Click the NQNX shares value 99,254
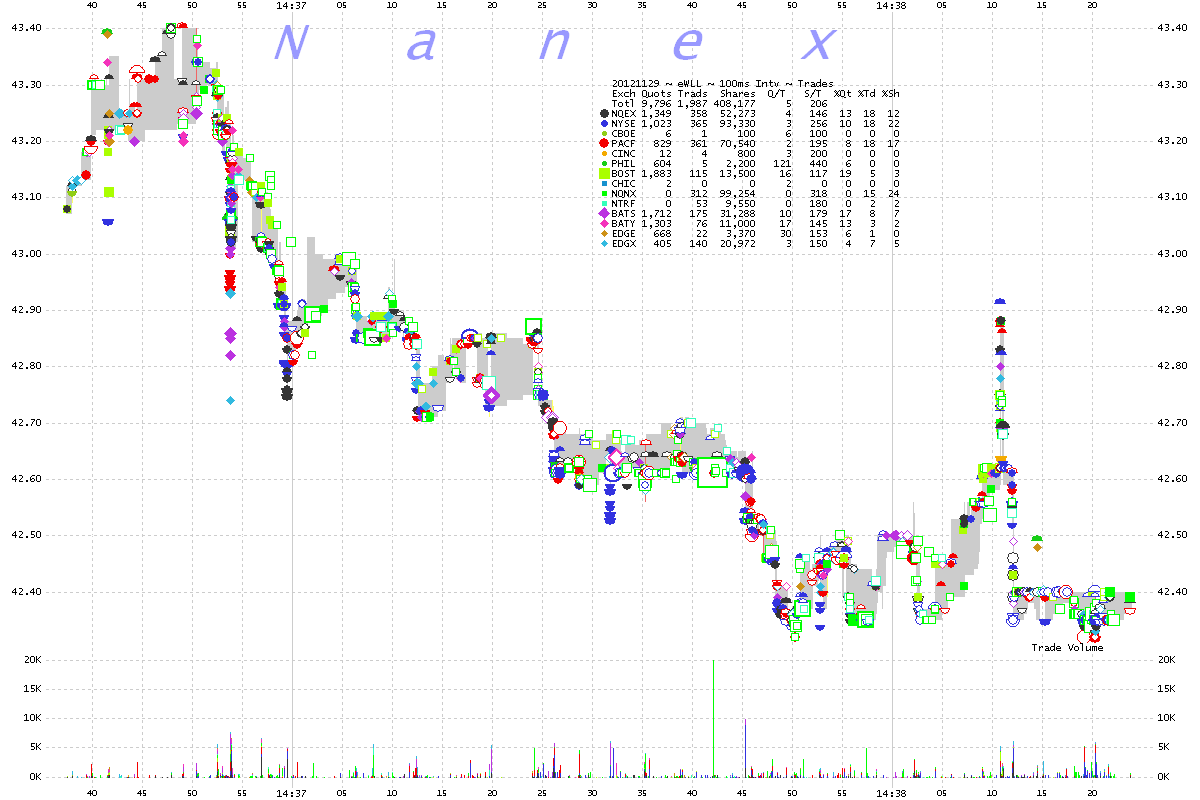 coord(738,194)
